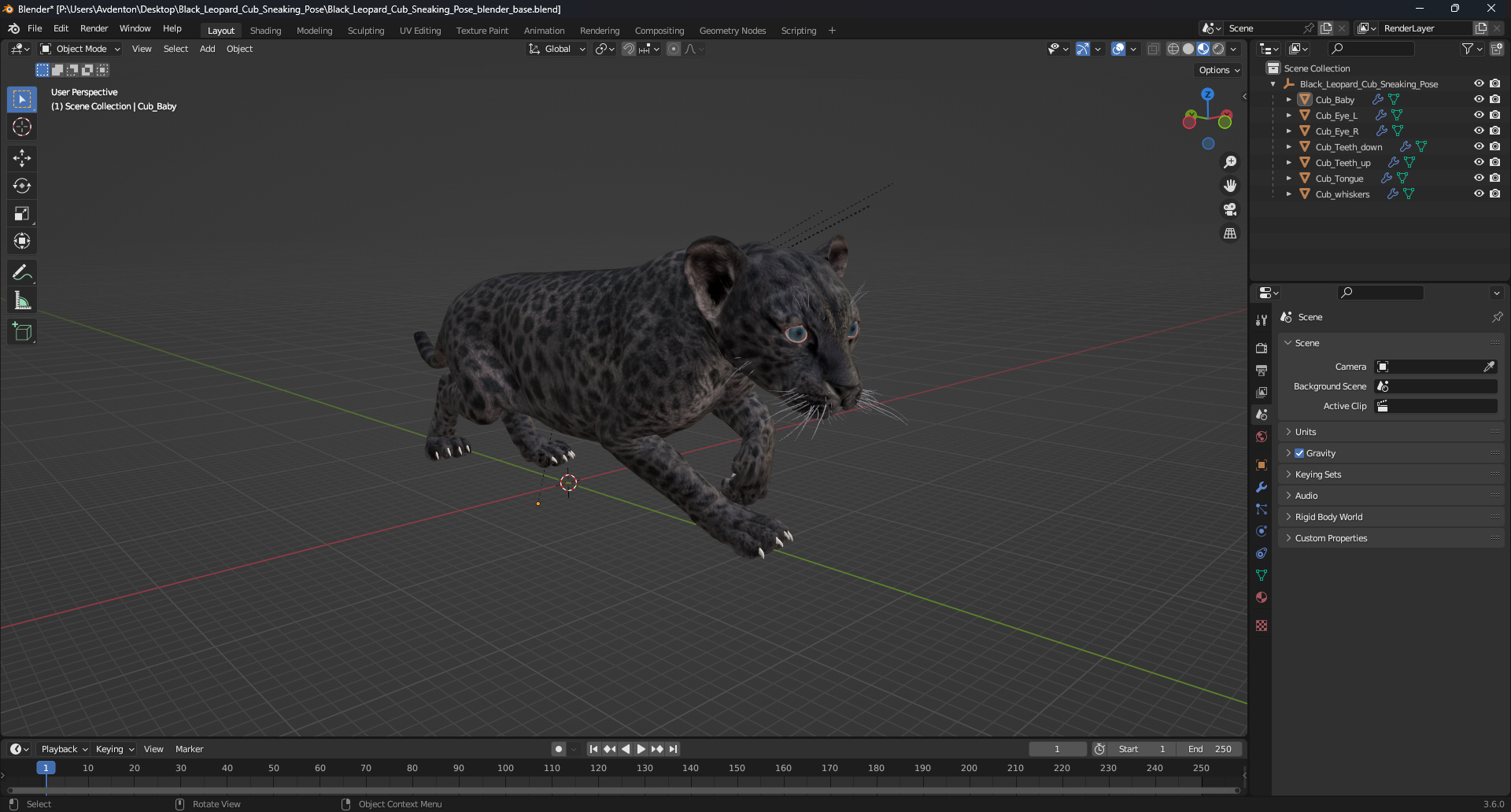
Task: Select the Scale tool
Action: [x=22, y=213]
